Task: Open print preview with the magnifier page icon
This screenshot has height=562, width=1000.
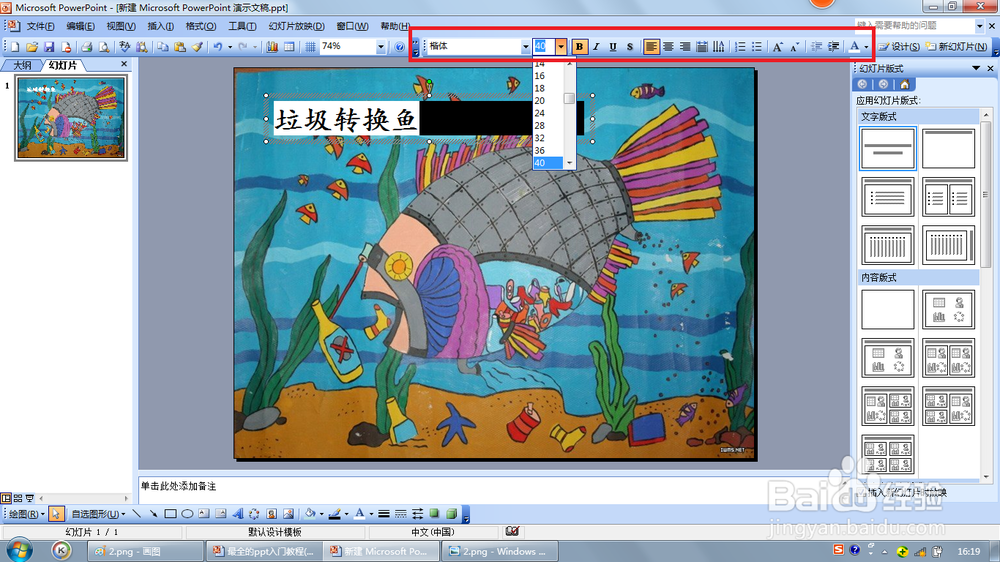Action: 103,47
